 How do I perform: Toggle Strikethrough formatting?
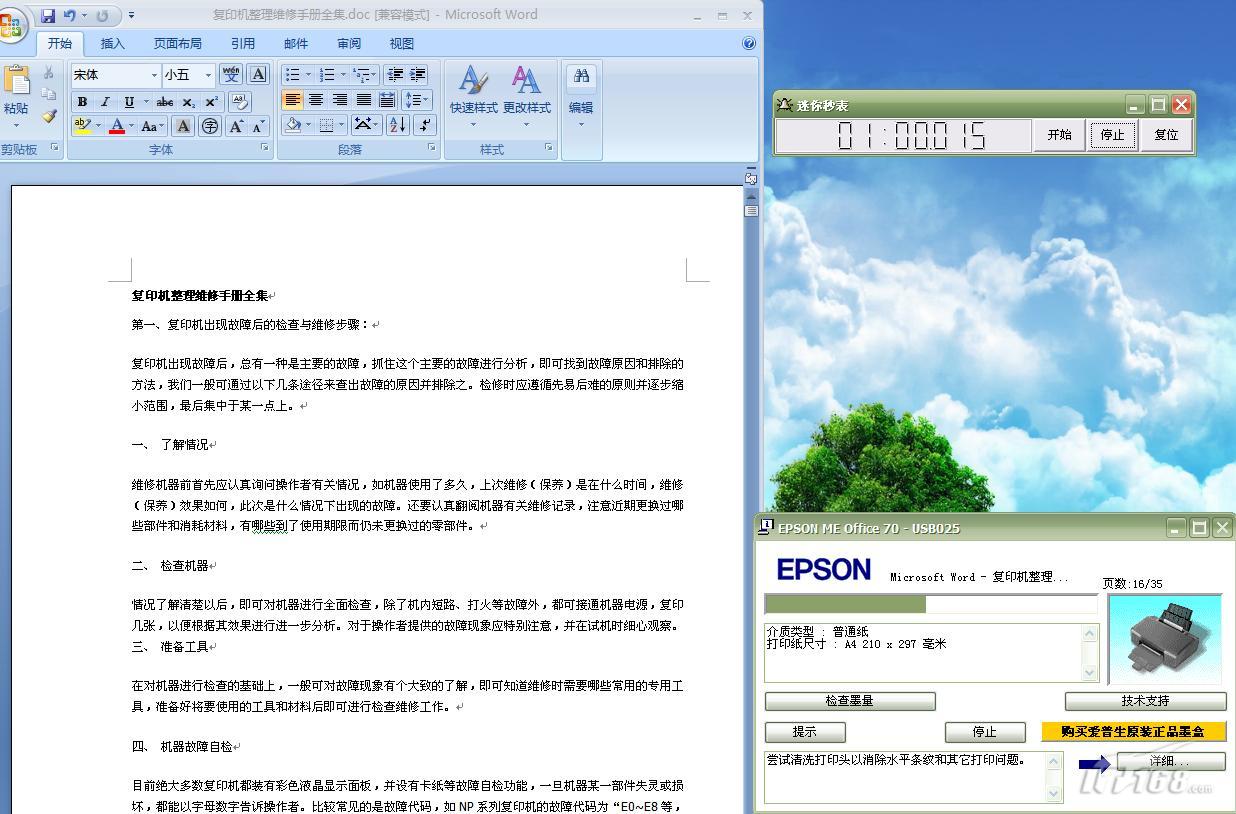[165, 101]
